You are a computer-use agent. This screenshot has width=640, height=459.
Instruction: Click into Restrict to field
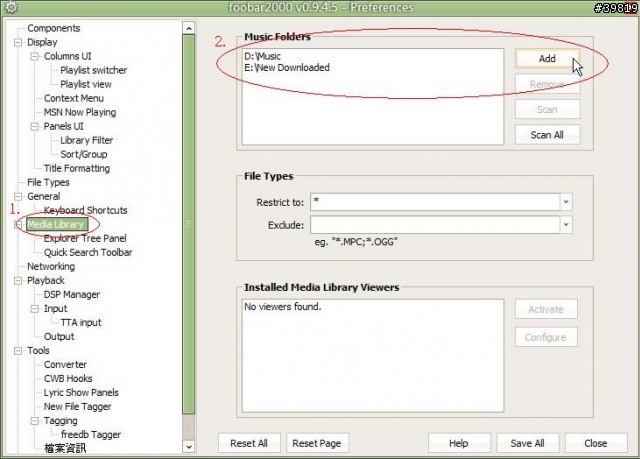(x=435, y=202)
